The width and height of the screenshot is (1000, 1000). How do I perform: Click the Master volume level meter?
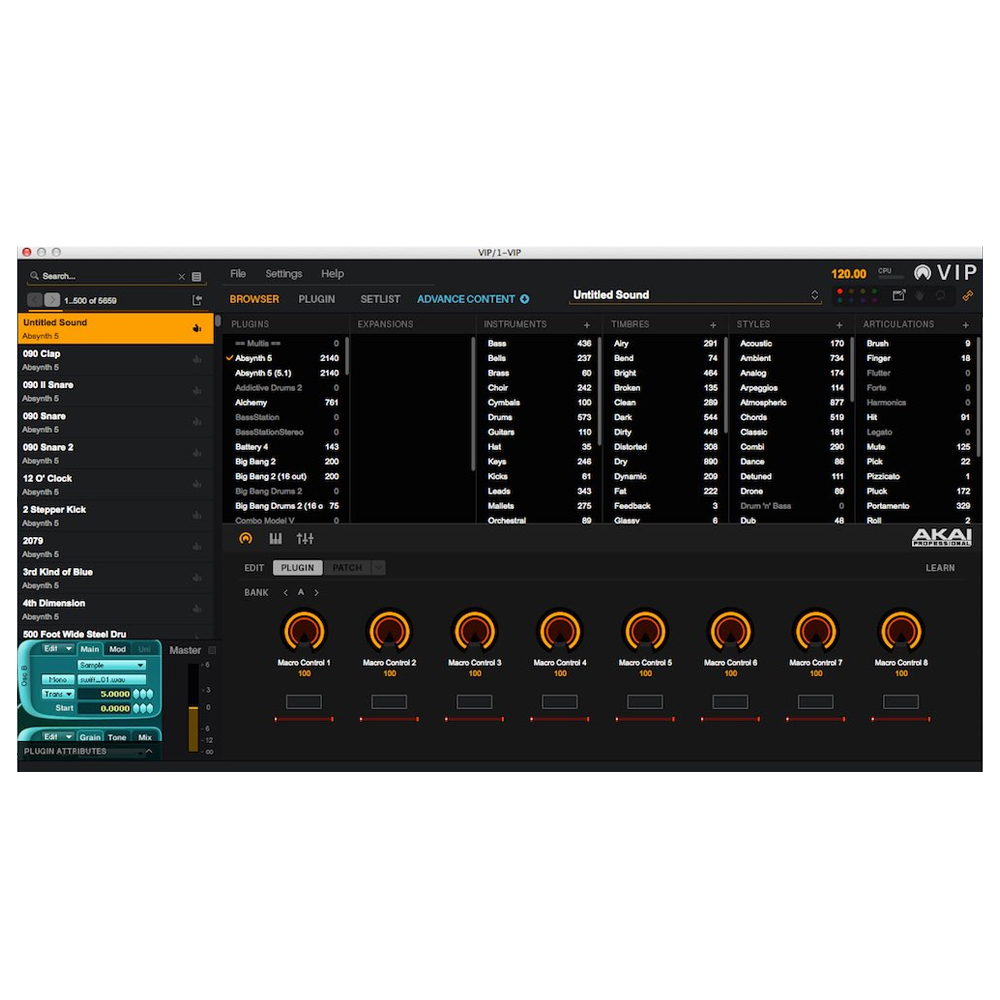pyautogui.click(x=193, y=708)
